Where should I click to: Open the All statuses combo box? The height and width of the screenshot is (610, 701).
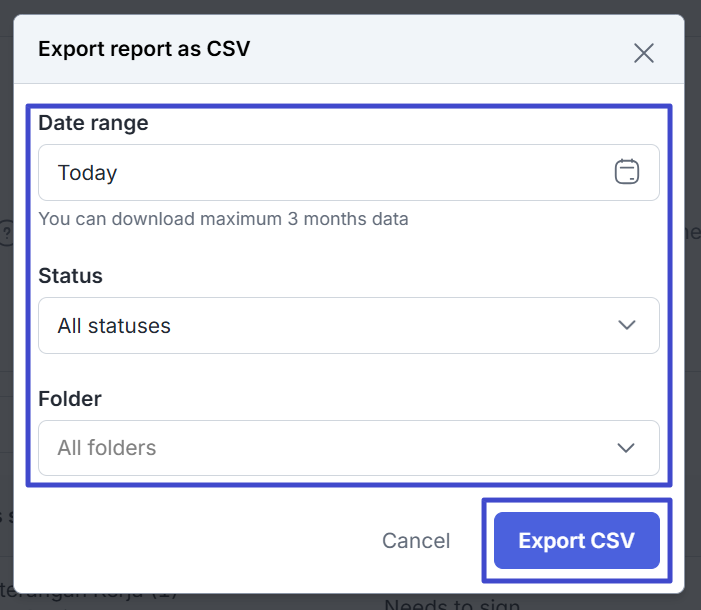coord(349,326)
